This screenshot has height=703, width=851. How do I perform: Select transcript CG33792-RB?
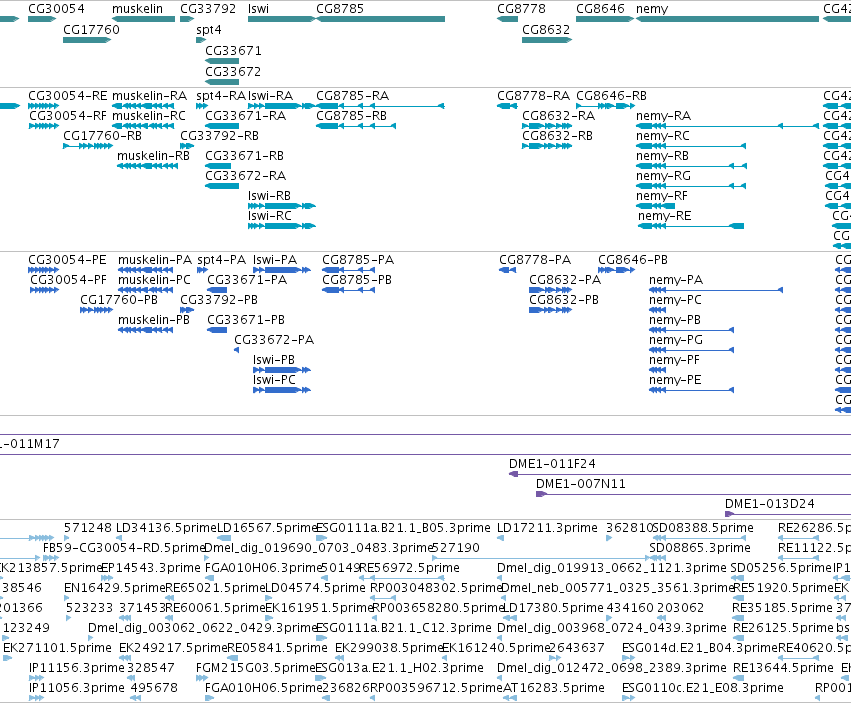click(x=187, y=145)
